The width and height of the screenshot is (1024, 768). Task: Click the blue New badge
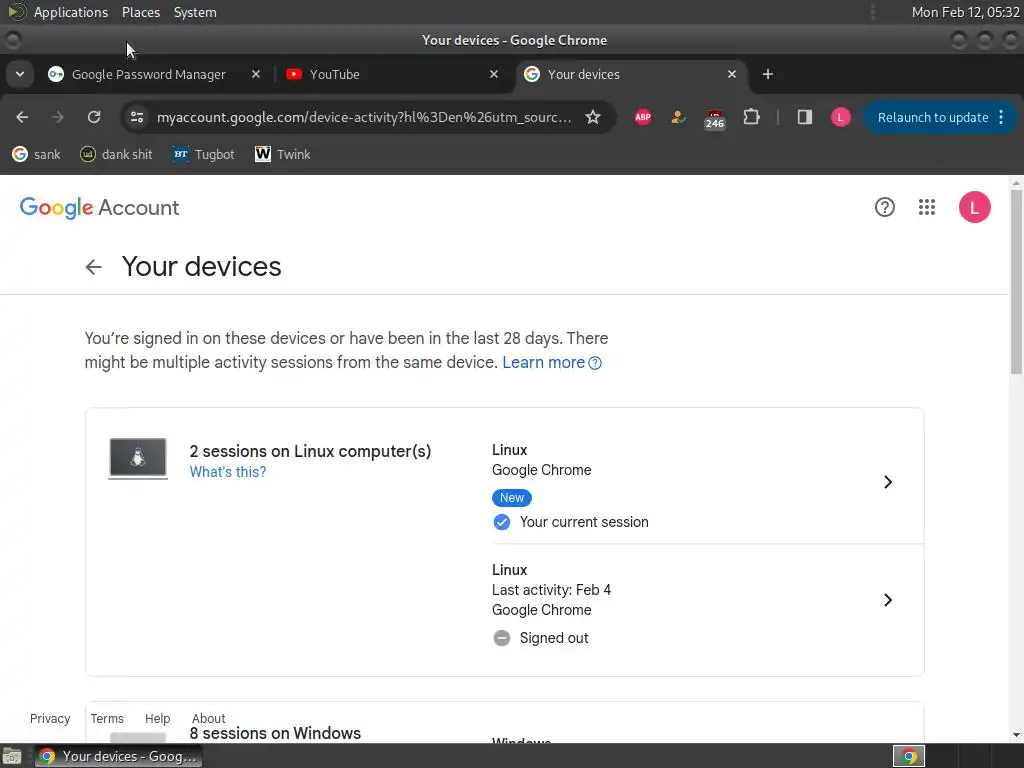pos(512,498)
